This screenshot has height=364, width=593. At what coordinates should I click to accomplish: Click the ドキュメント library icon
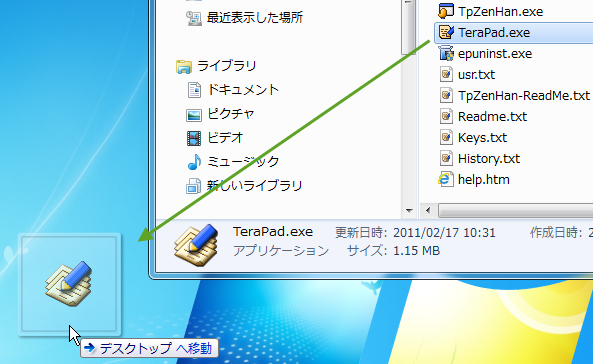point(194,90)
